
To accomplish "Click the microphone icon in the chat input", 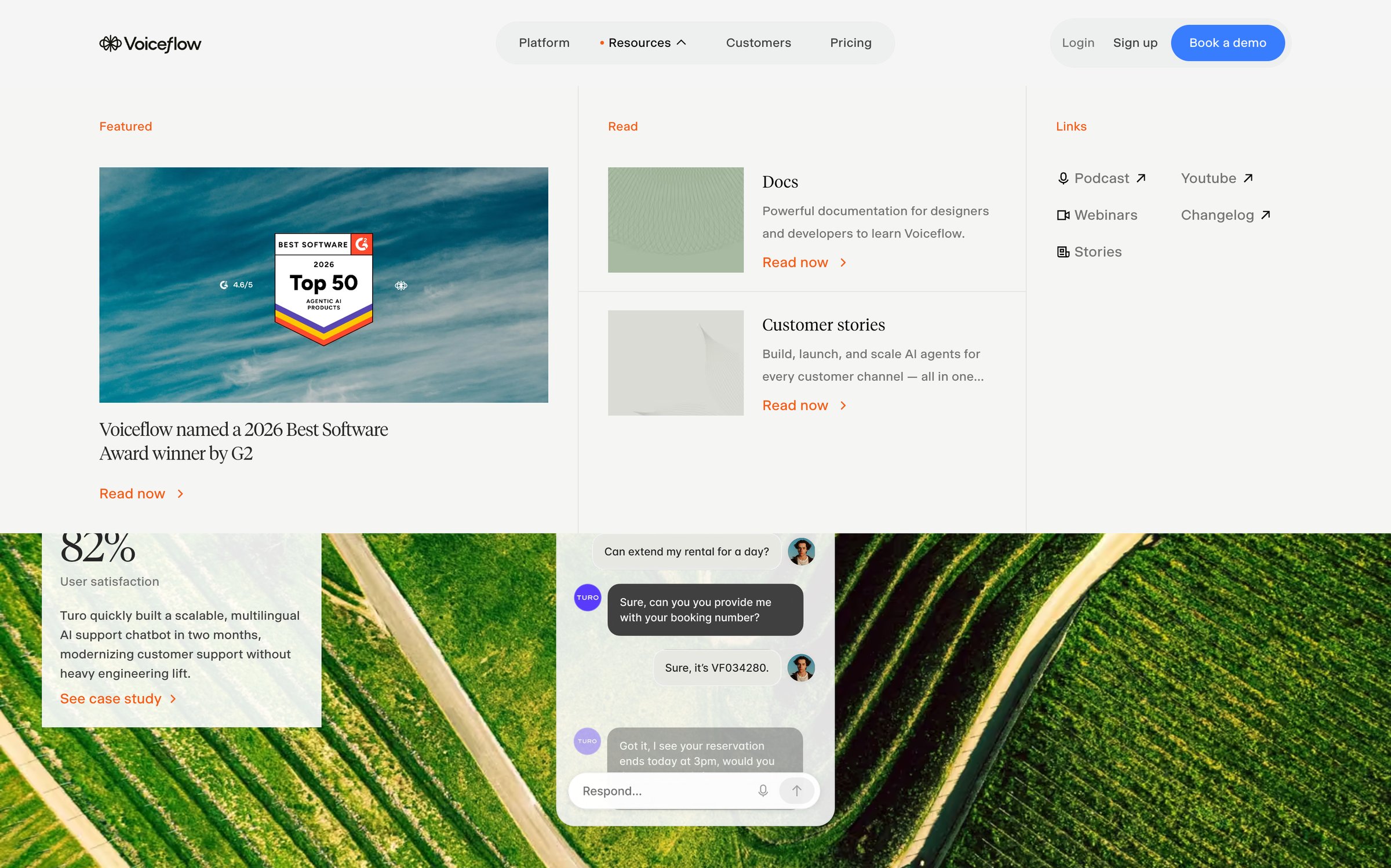I will coord(763,791).
